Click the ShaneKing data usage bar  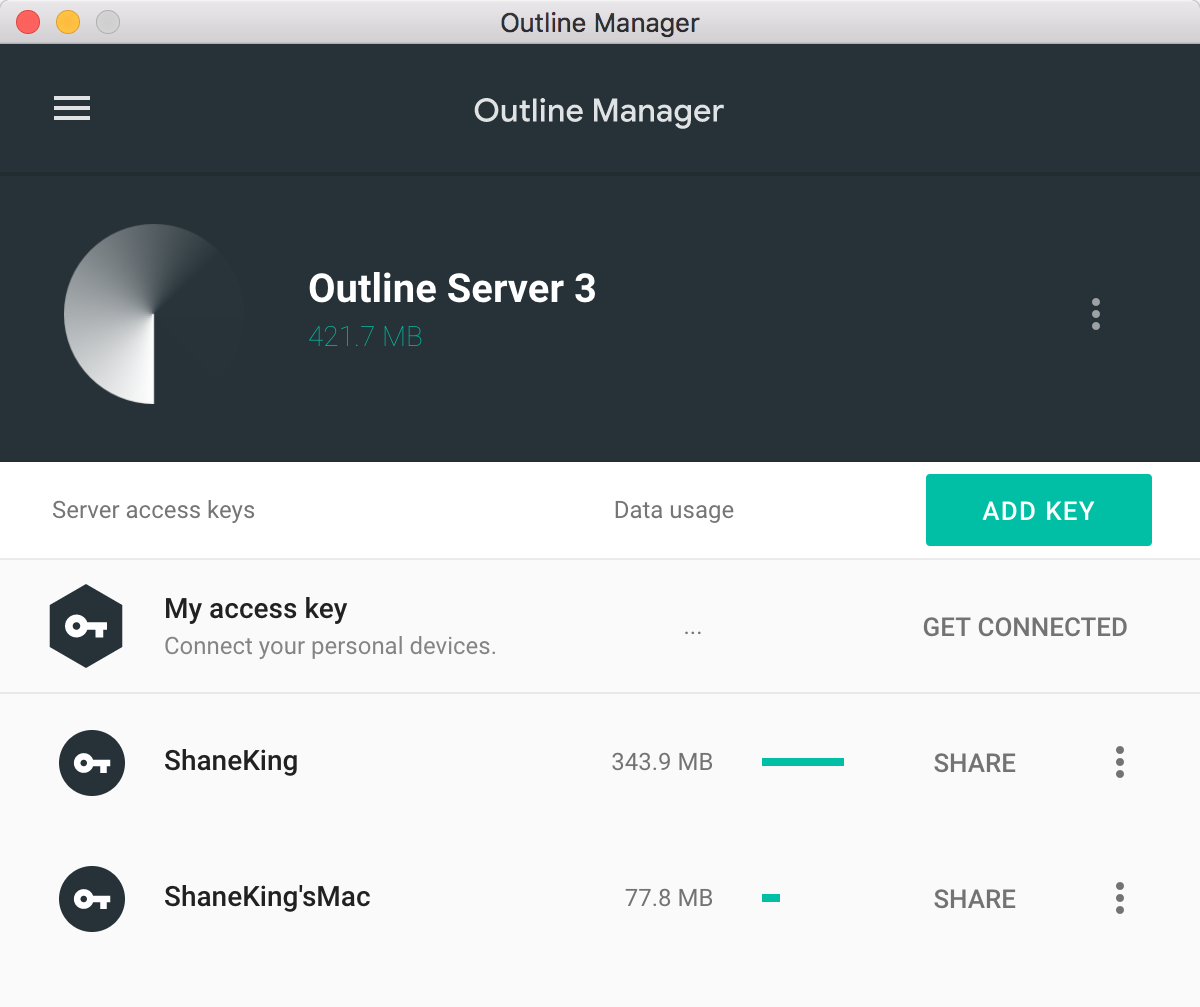pyautogui.click(x=803, y=762)
